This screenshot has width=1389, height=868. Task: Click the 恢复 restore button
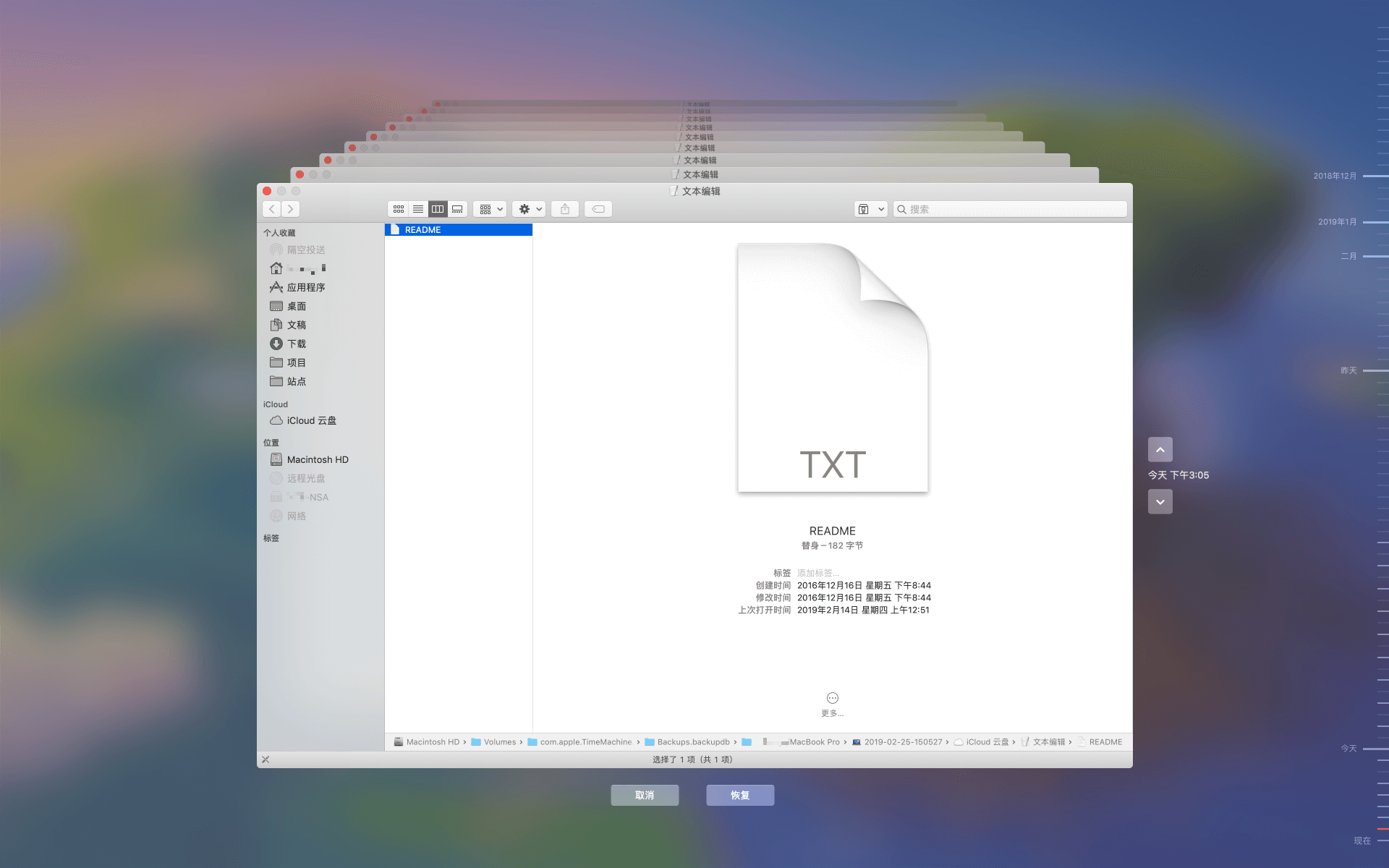[x=740, y=795]
